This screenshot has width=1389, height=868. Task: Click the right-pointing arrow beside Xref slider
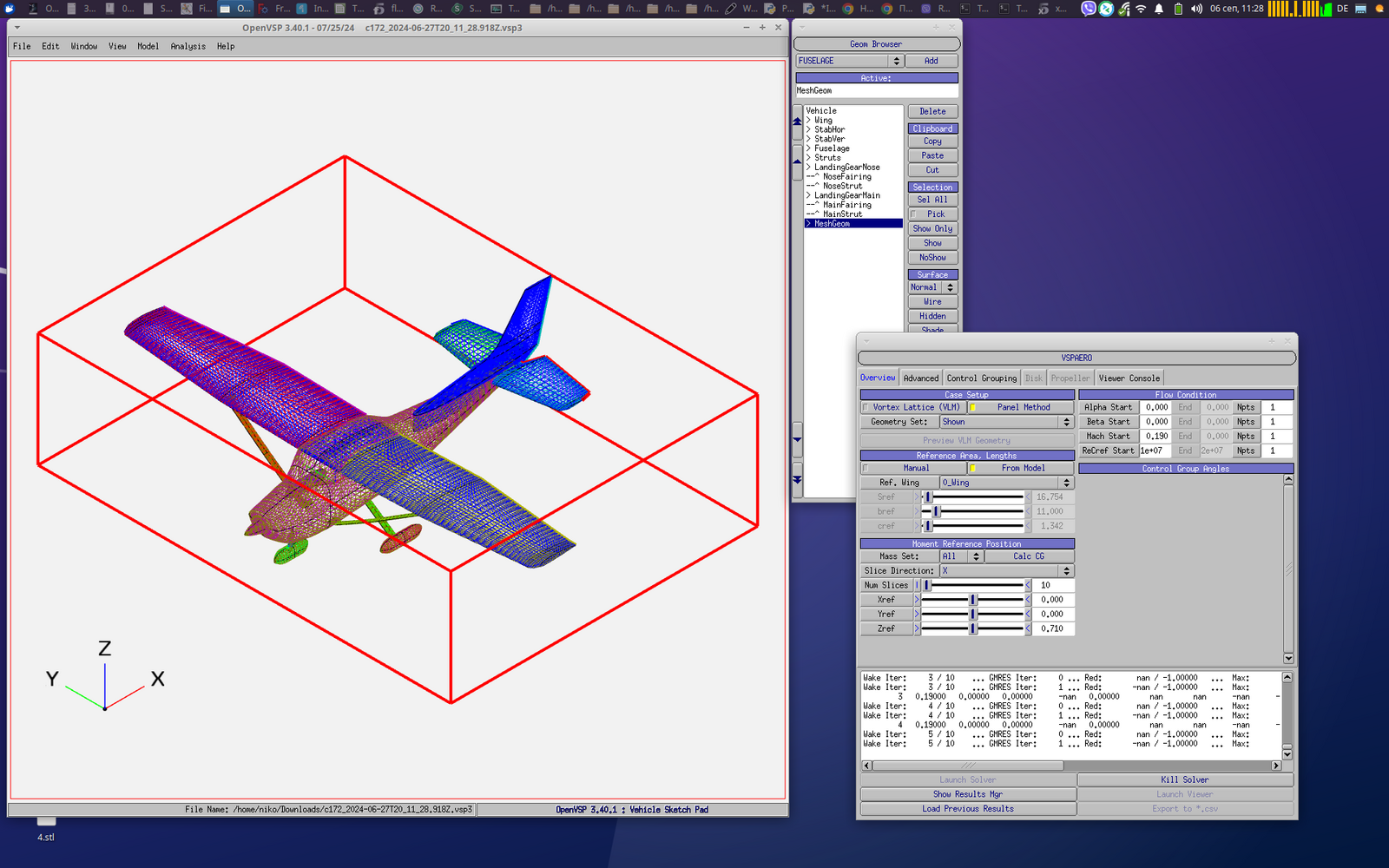[x=917, y=600]
